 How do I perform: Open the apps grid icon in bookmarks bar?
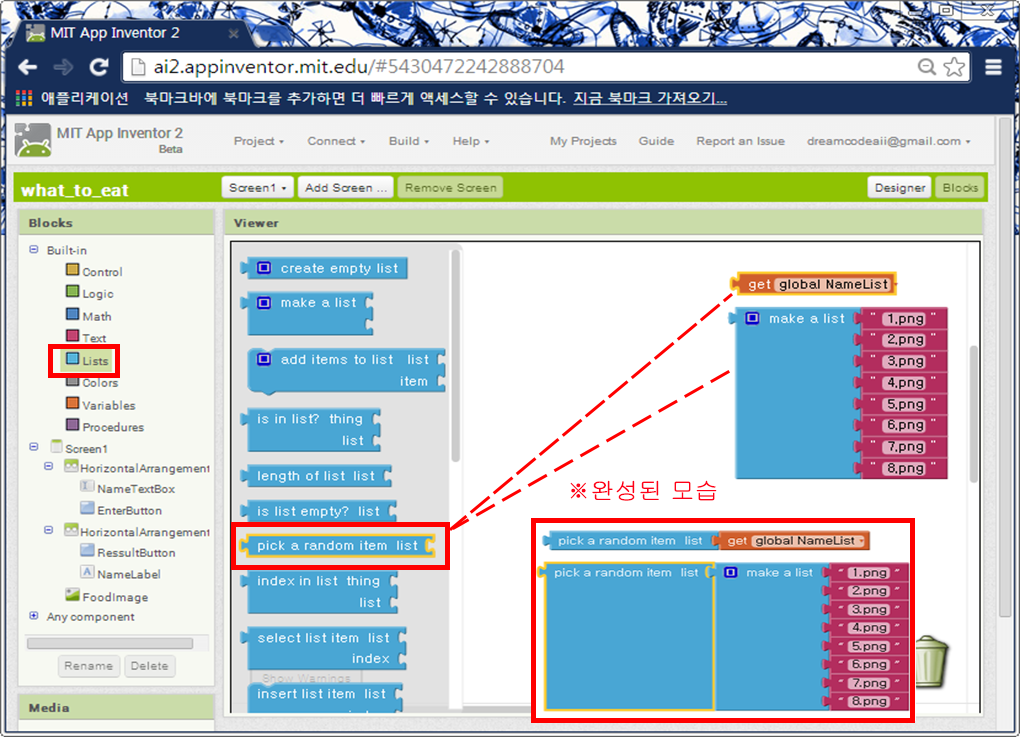click(x=24, y=98)
